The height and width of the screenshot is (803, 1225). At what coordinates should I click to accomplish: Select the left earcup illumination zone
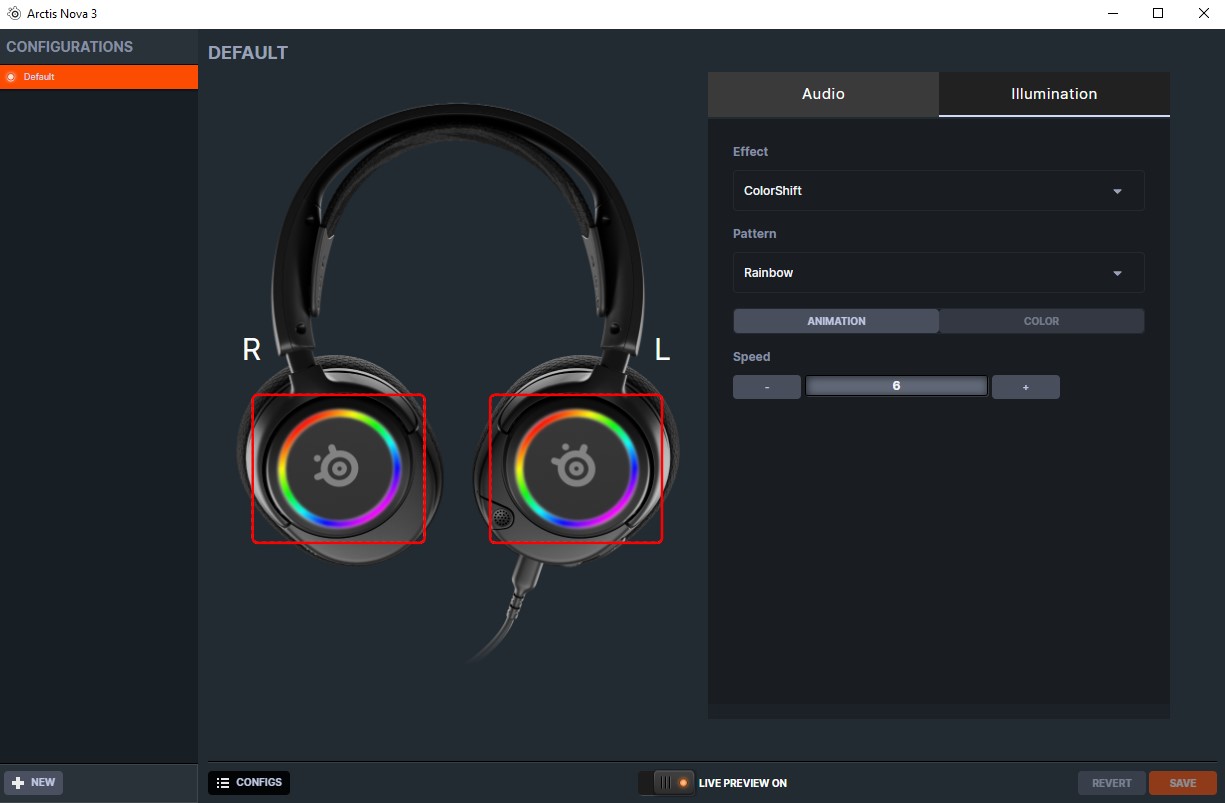tap(576, 468)
